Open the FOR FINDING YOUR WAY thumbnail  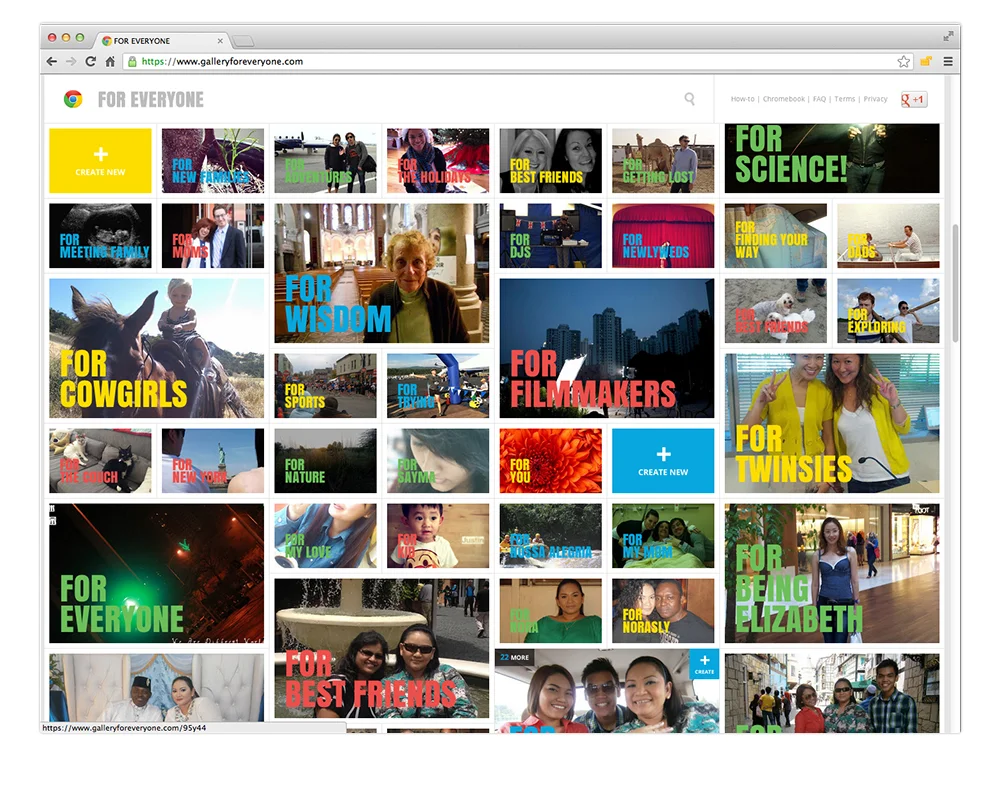click(x=776, y=236)
